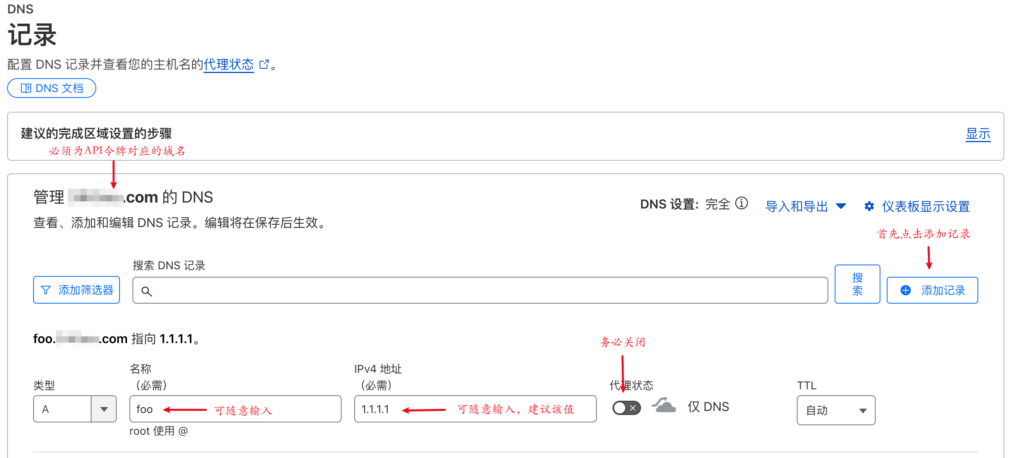Click the grey cloud icon beside 仅 DNS
The image size is (1024, 458).
pyautogui.click(x=665, y=406)
